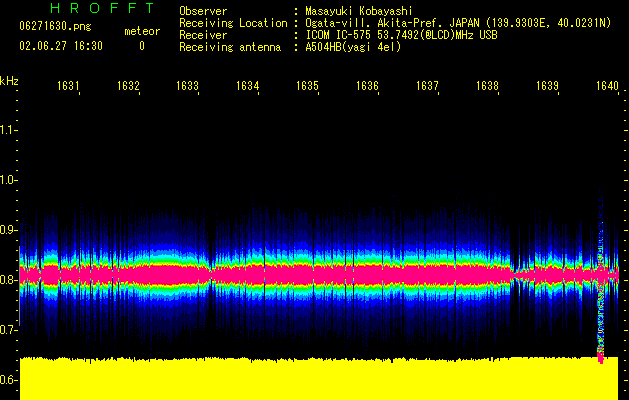
Task: Click the 0.9 kHz frequency label
Action: 7,230
